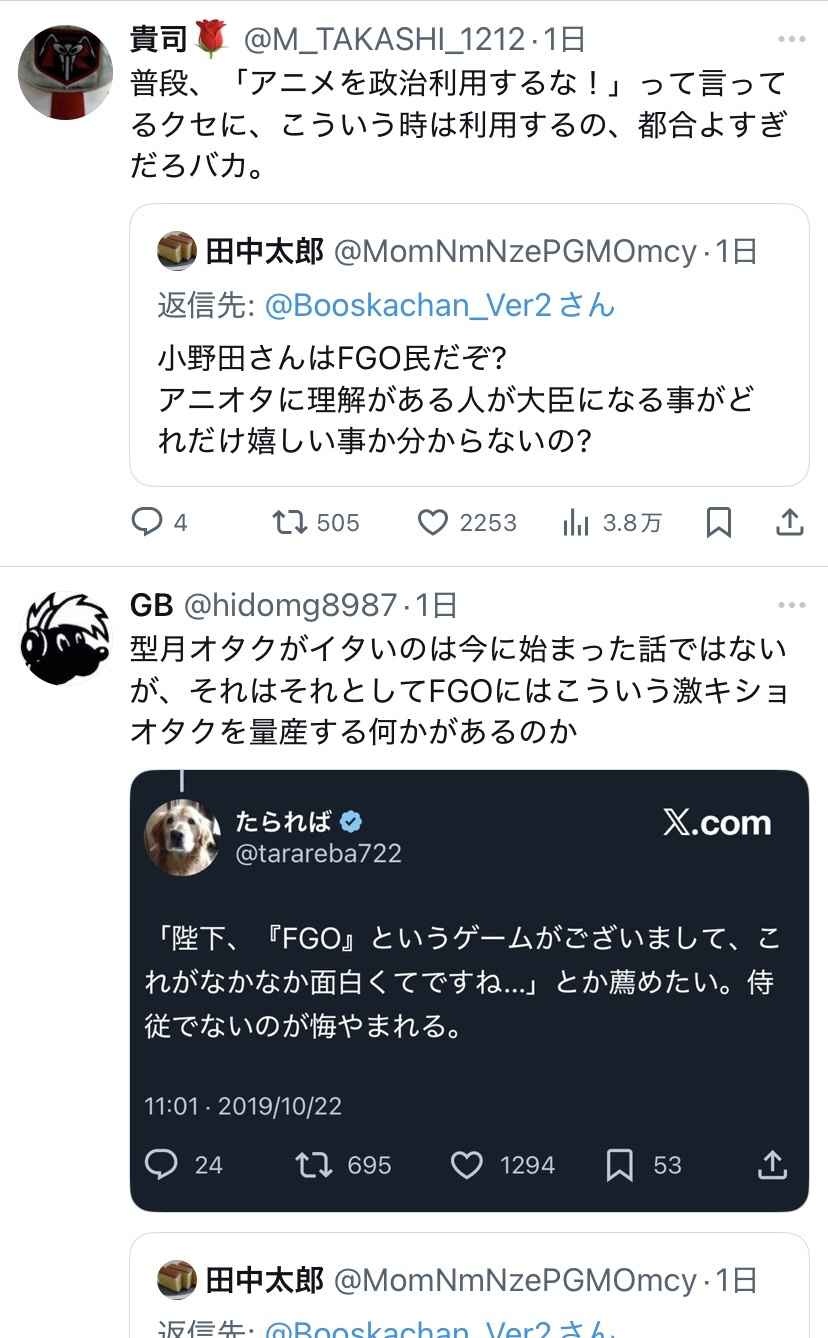Like the tweet with 2253 likes
The width and height of the screenshot is (828, 1338).
click(432, 522)
